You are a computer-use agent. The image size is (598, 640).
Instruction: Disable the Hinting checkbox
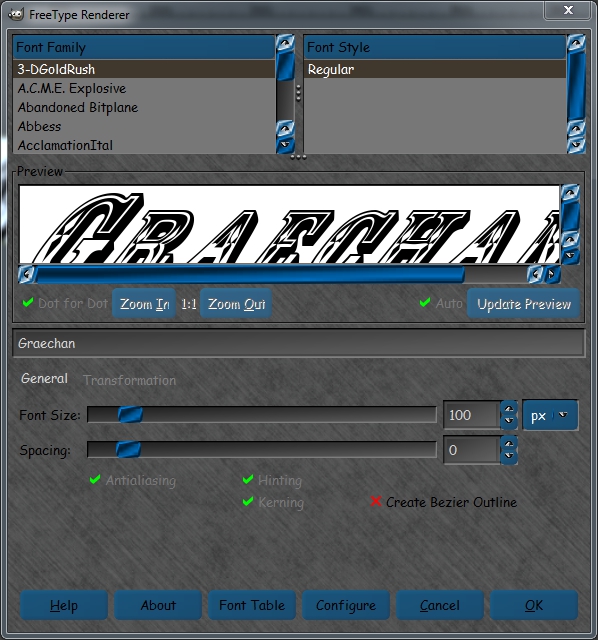coord(272,480)
